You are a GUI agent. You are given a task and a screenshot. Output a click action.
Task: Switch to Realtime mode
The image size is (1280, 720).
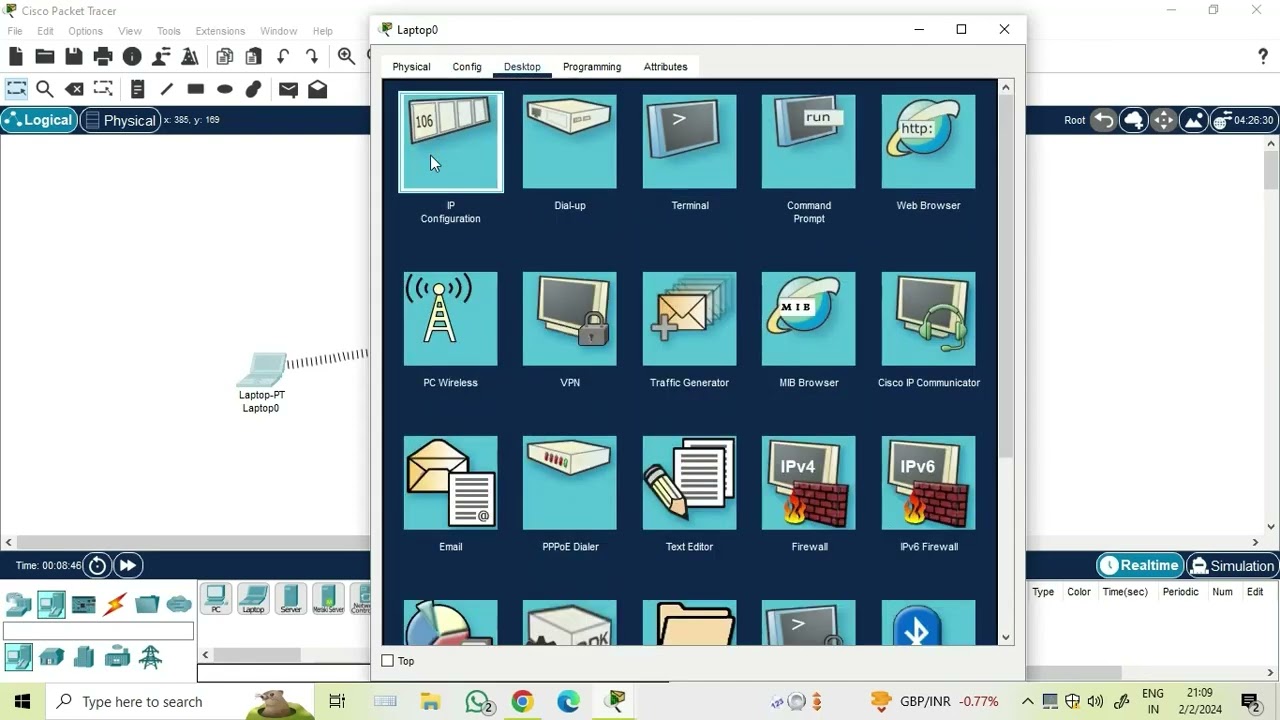[1140, 565]
